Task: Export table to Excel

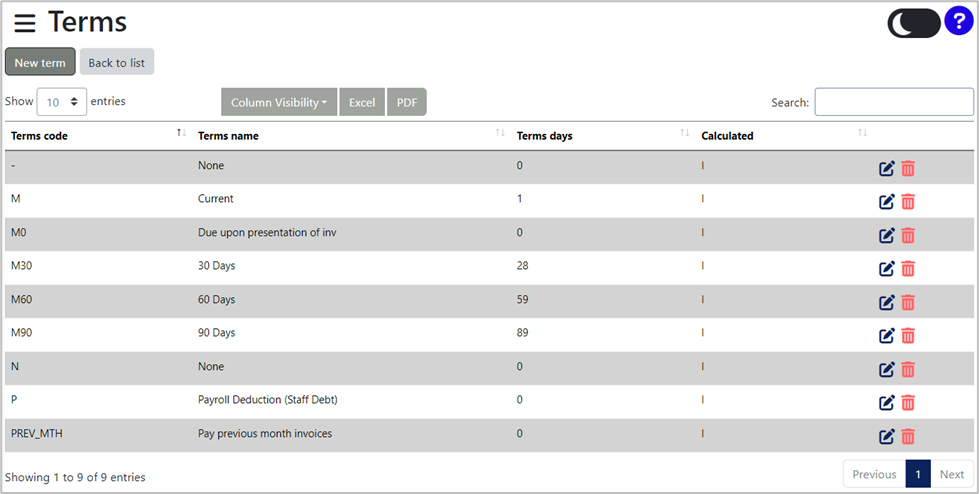Action: point(362,102)
